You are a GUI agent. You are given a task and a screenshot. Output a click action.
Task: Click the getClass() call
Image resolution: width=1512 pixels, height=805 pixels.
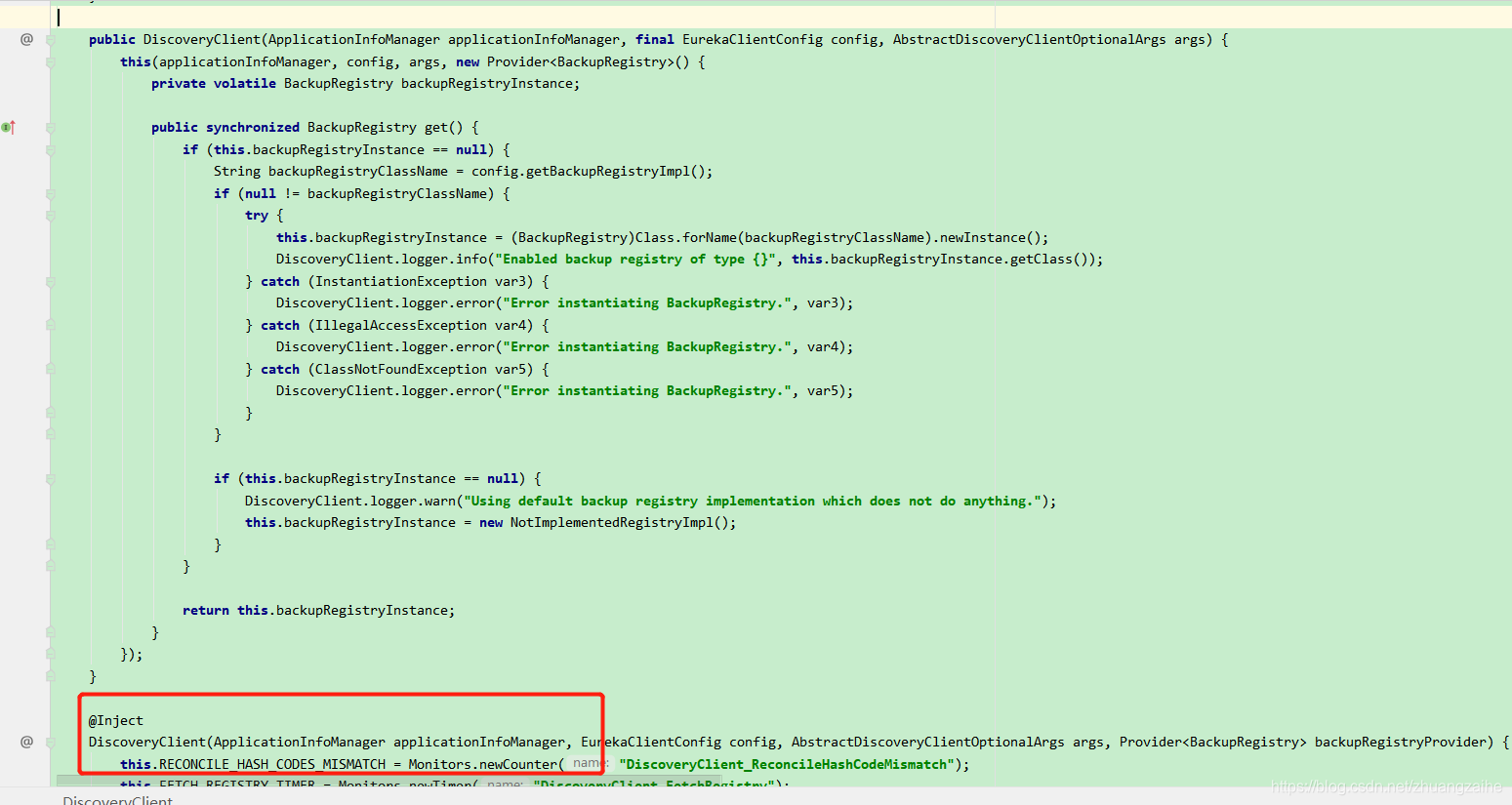[x=1052, y=259]
